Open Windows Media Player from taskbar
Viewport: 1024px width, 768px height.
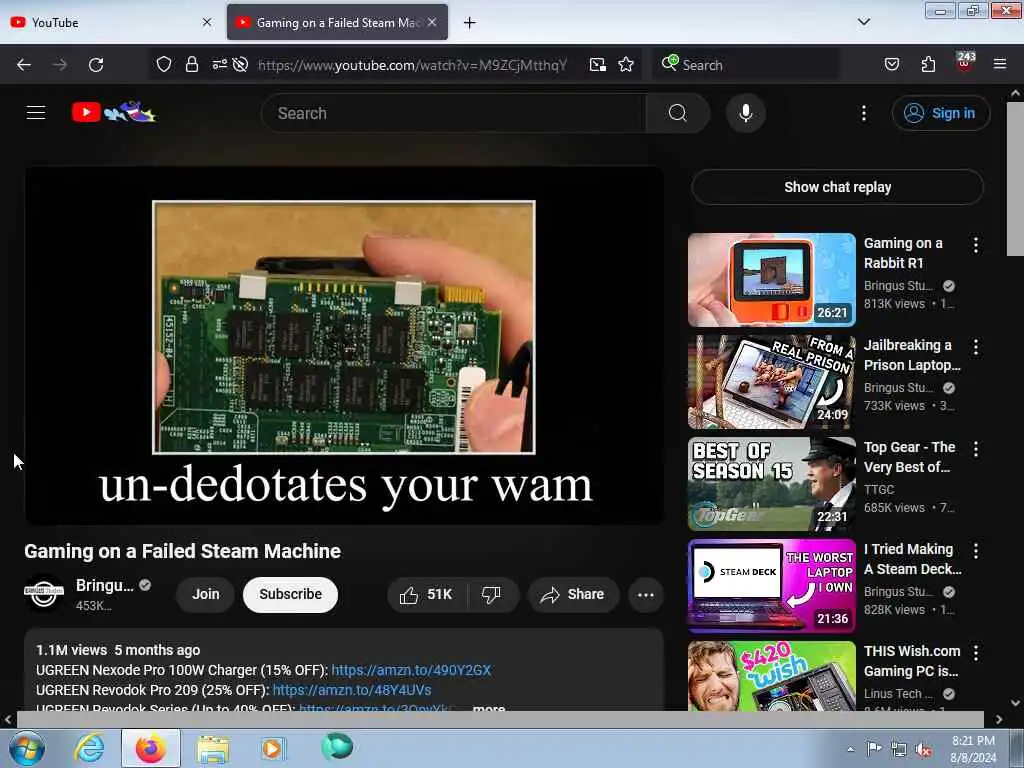(x=273, y=748)
